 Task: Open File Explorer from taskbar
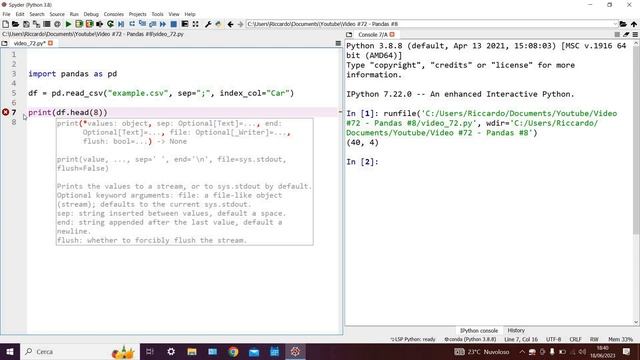[x=192, y=351]
